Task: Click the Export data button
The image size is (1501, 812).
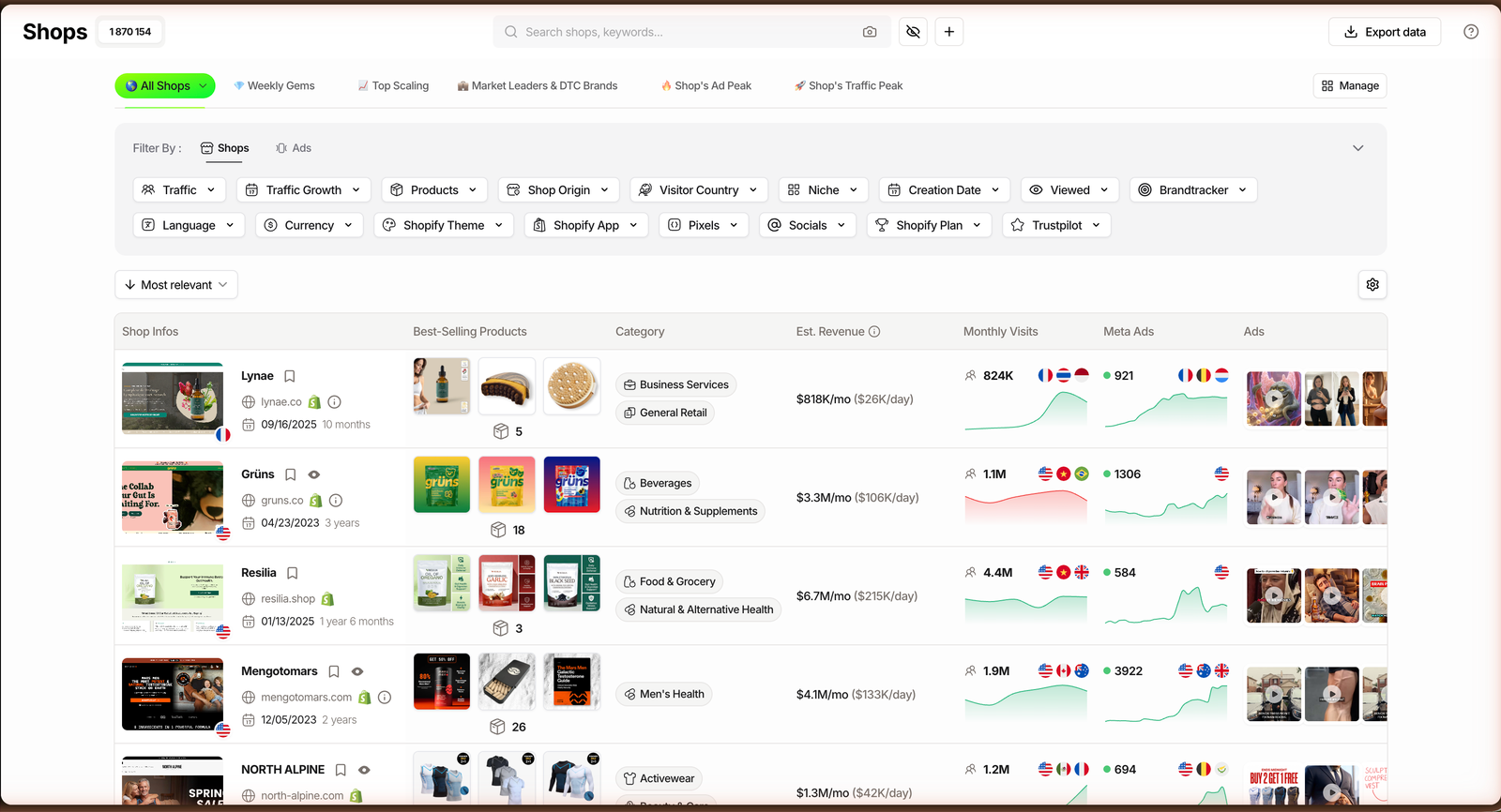Action: coord(1385,32)
